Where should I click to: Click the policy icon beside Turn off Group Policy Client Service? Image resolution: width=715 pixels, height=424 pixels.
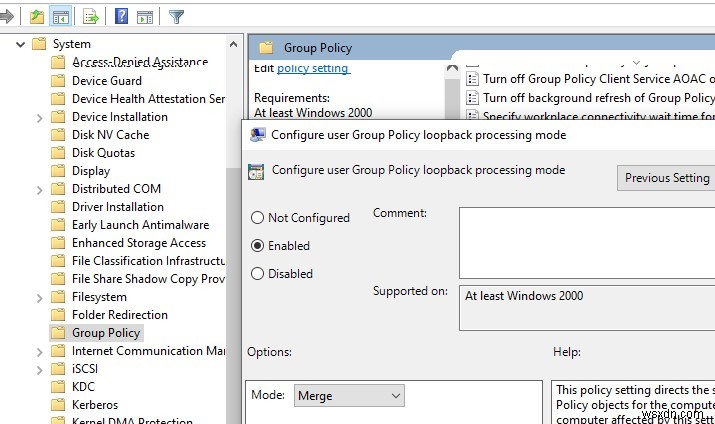(x=472, y=79)
